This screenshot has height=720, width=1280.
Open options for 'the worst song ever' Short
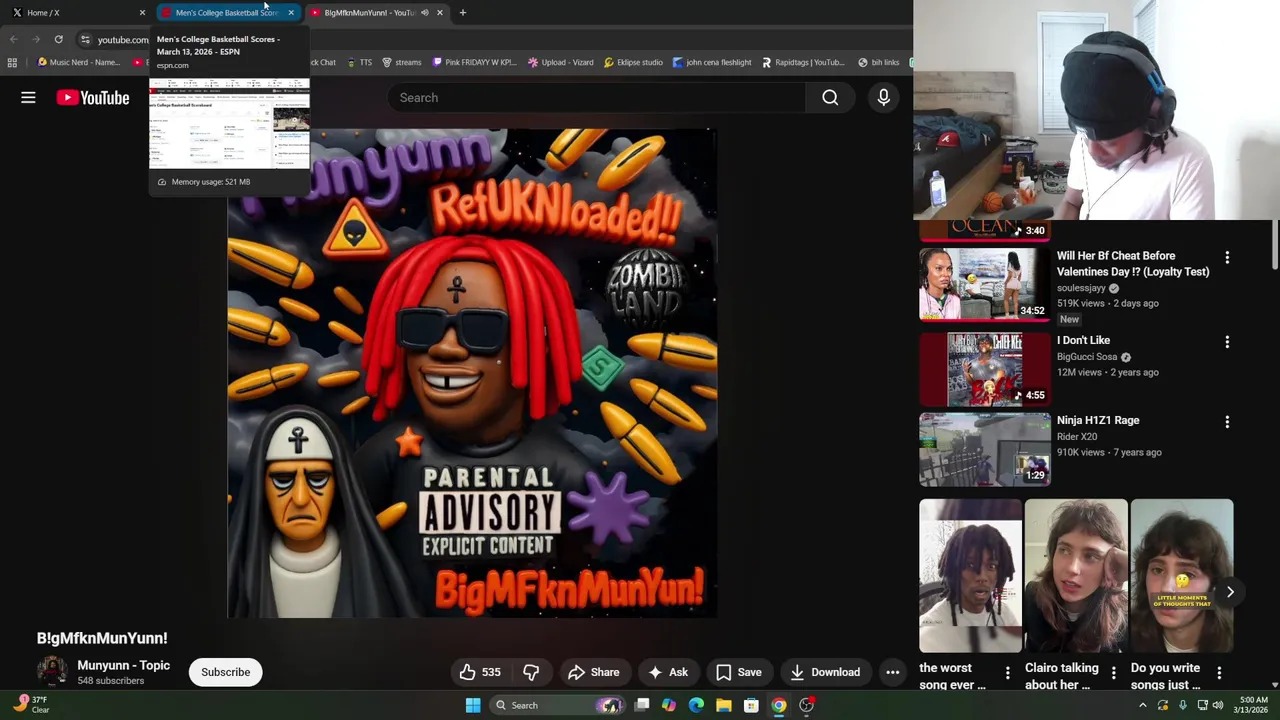(x=1007, y=673)
